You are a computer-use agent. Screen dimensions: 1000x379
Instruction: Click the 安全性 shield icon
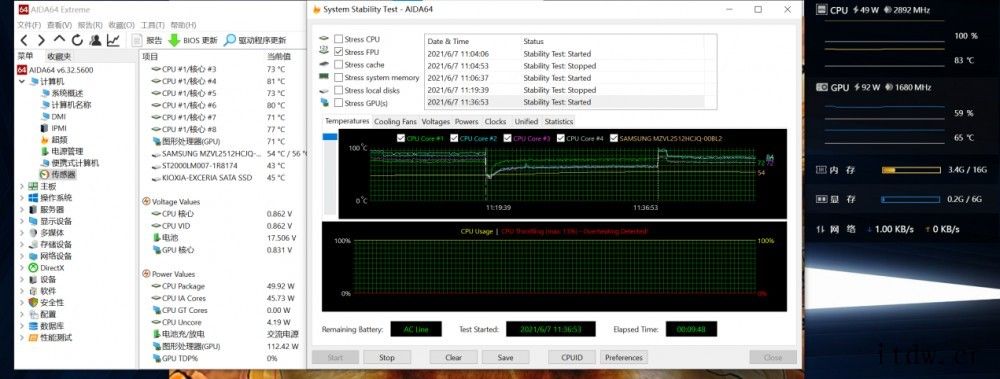coord(34,302)
